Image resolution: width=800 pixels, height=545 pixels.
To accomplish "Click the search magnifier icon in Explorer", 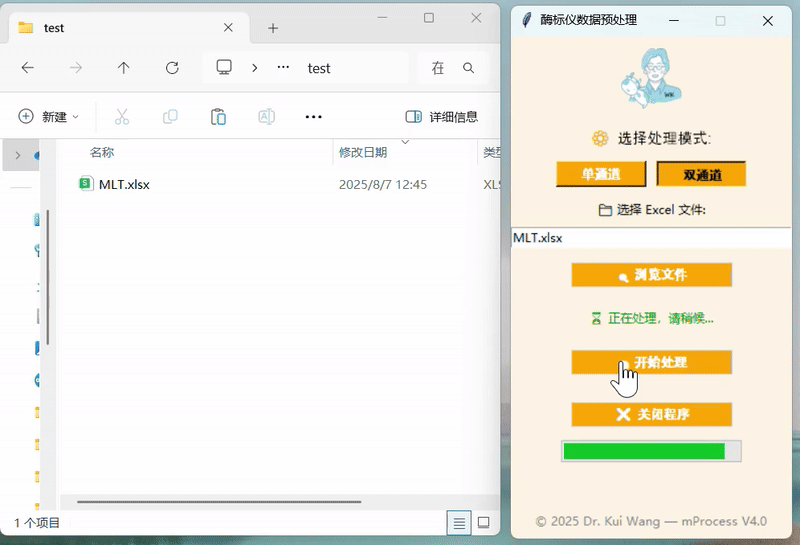I will (x=468, y=68).
